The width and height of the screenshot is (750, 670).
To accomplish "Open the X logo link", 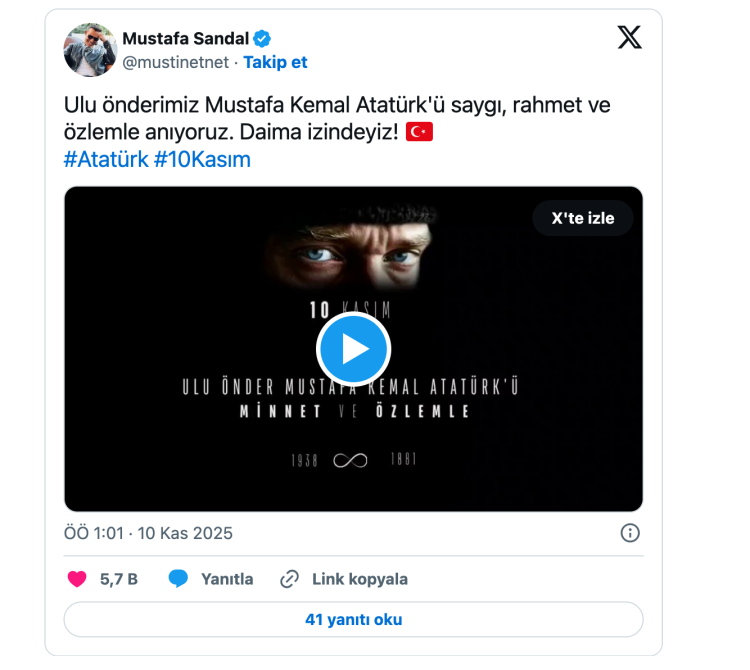I will point(629,38).
